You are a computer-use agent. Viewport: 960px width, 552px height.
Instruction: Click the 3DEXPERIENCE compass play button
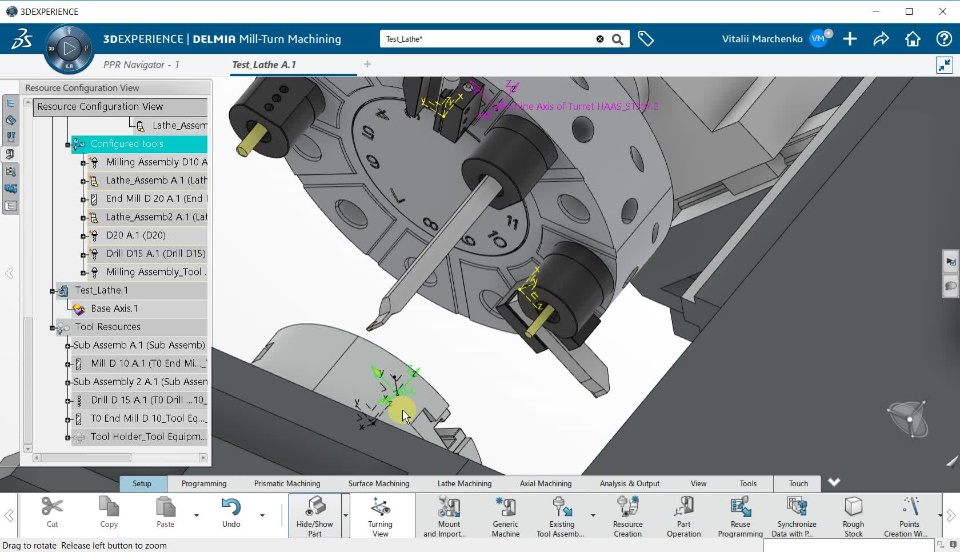click(x=69, y=48)
